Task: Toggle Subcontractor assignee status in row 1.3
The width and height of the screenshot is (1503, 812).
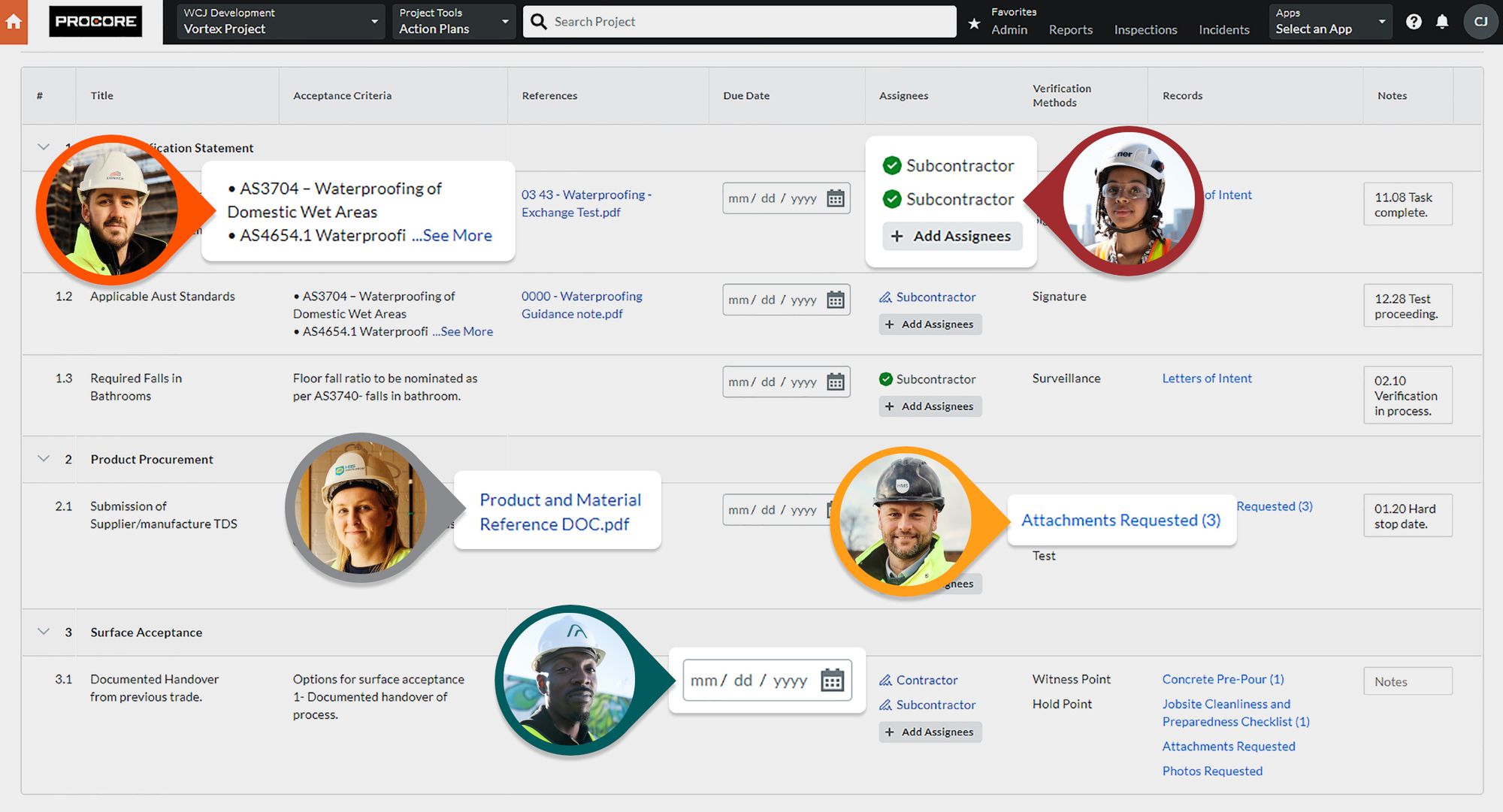Action: 884,378
